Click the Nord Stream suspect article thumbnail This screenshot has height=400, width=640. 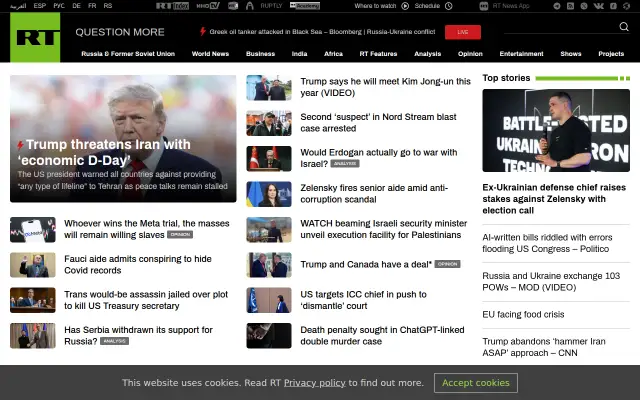[269, 123]
